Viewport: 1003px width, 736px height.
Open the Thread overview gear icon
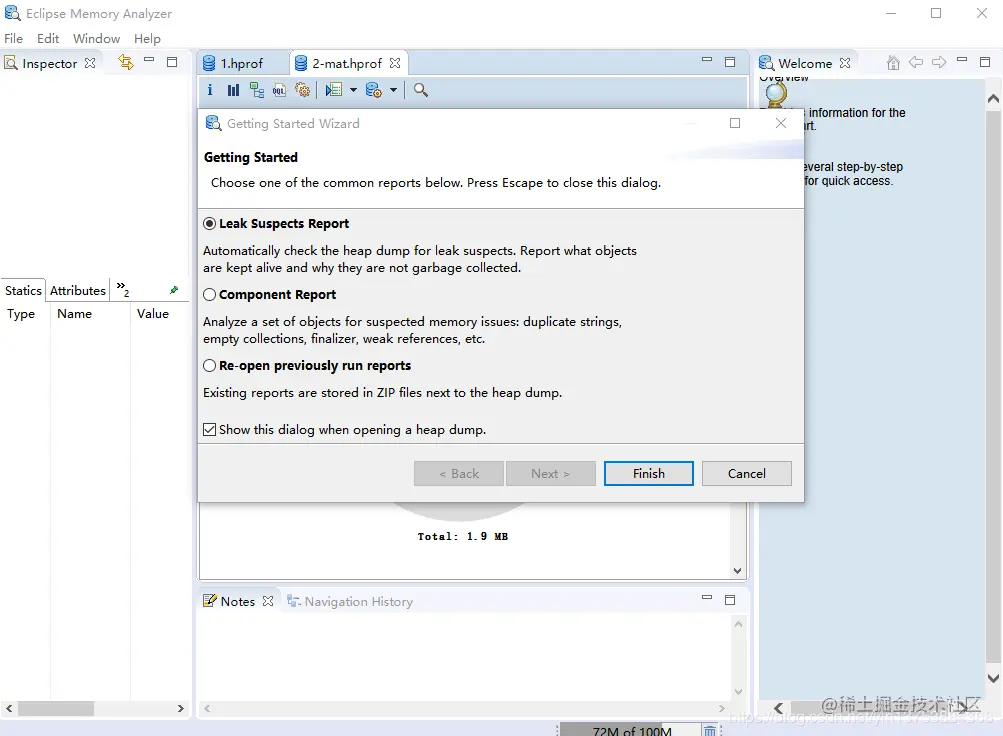[303, 90]
